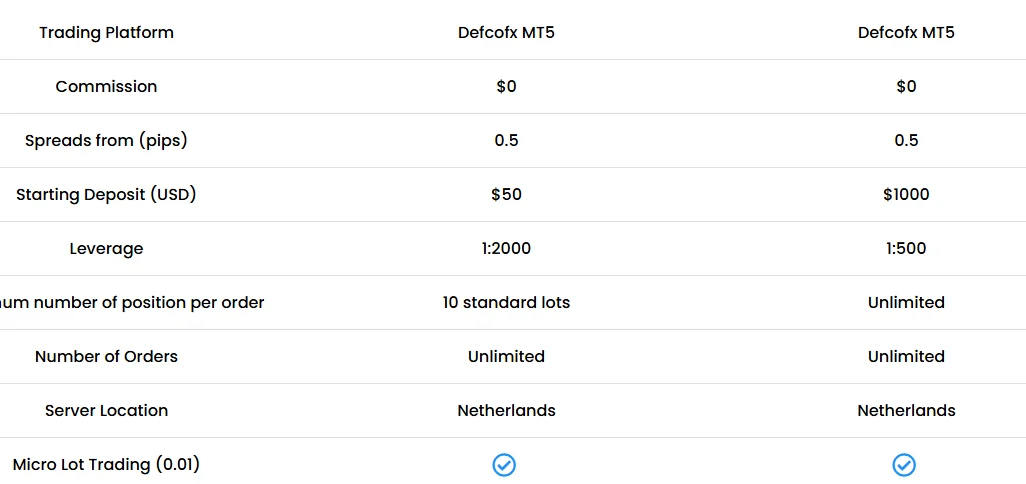Select the Server Location row label
The height and width of the screenshot is (484, 1026).
(106, 411)
